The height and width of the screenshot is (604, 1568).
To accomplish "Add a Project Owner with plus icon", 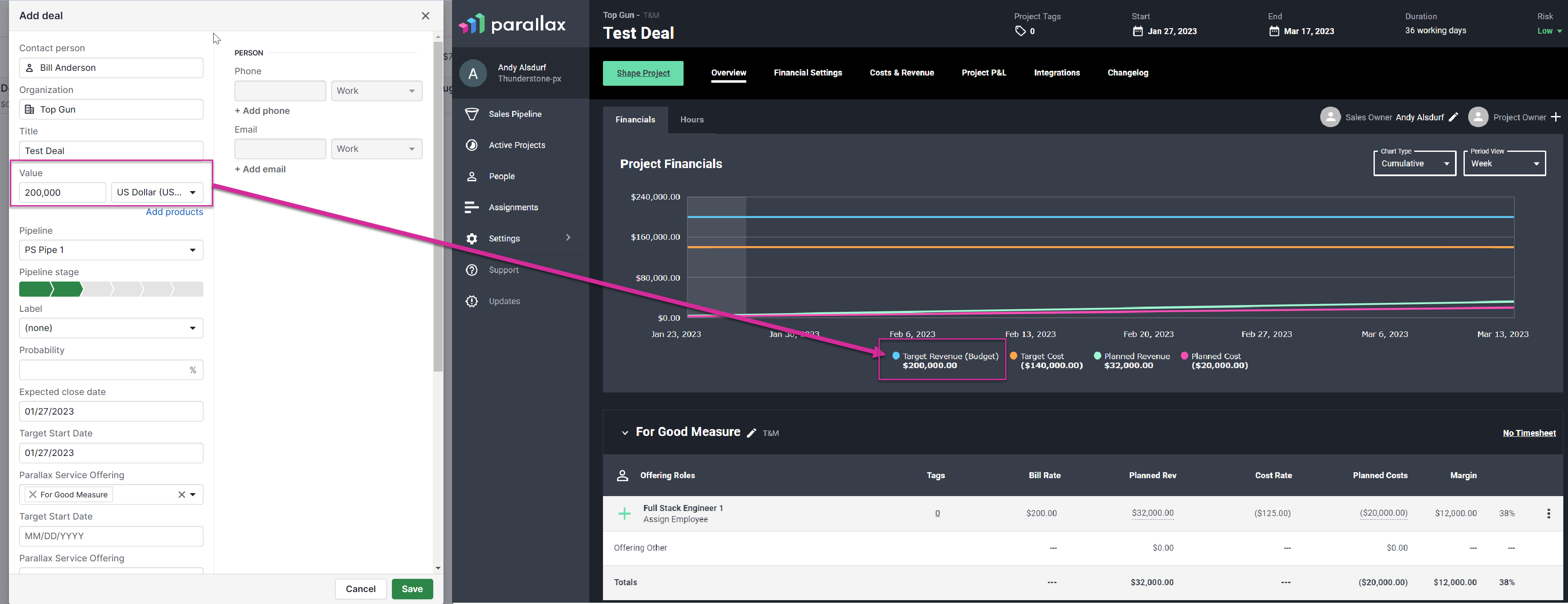I will 1556,117.
